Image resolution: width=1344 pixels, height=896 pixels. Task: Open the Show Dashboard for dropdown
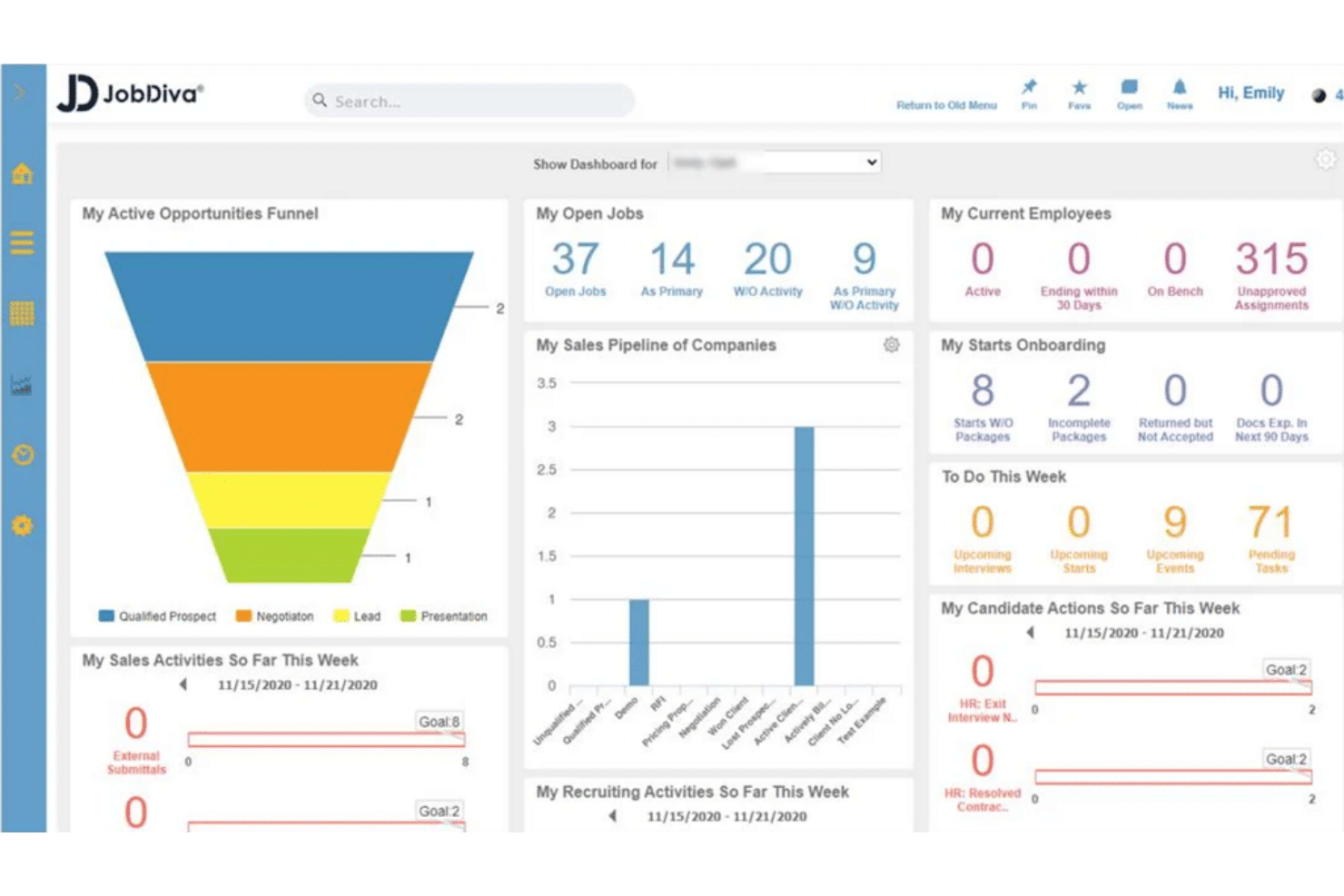tap(776, 162)
